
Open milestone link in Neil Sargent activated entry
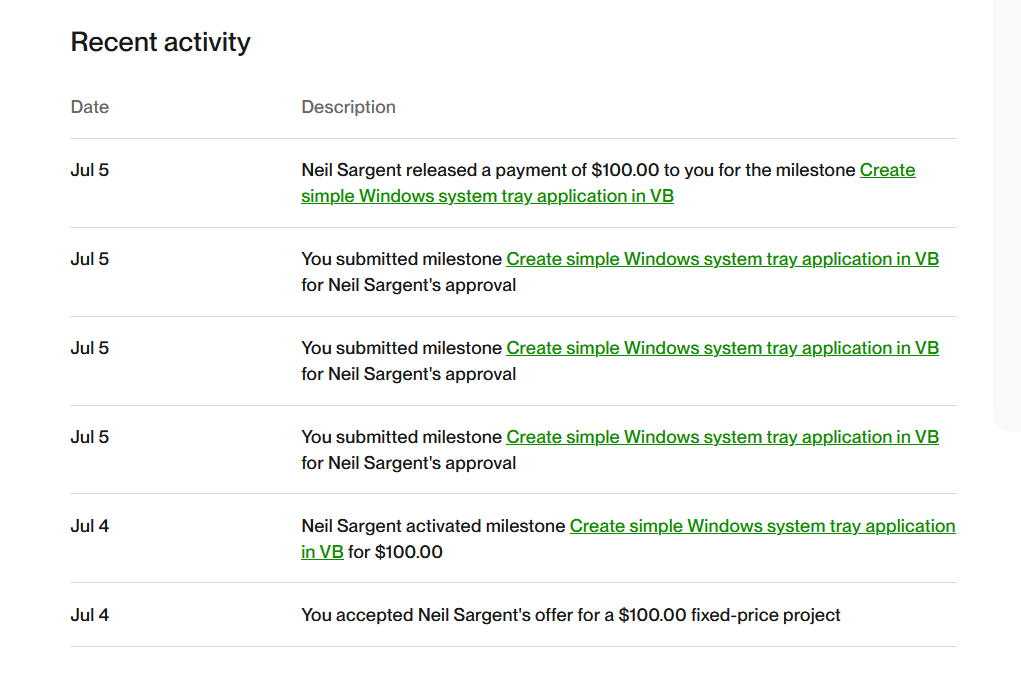pos(762,526)
